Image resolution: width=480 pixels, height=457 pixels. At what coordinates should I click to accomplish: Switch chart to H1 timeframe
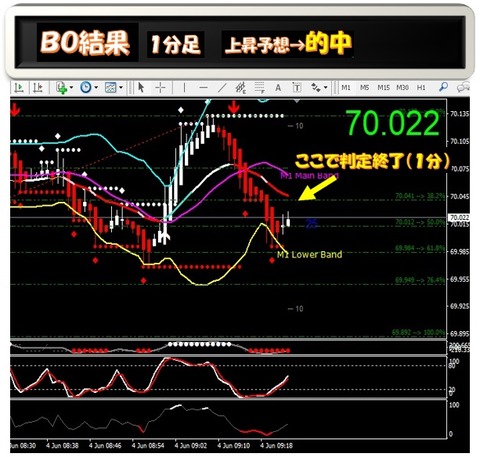pos(421,88)
